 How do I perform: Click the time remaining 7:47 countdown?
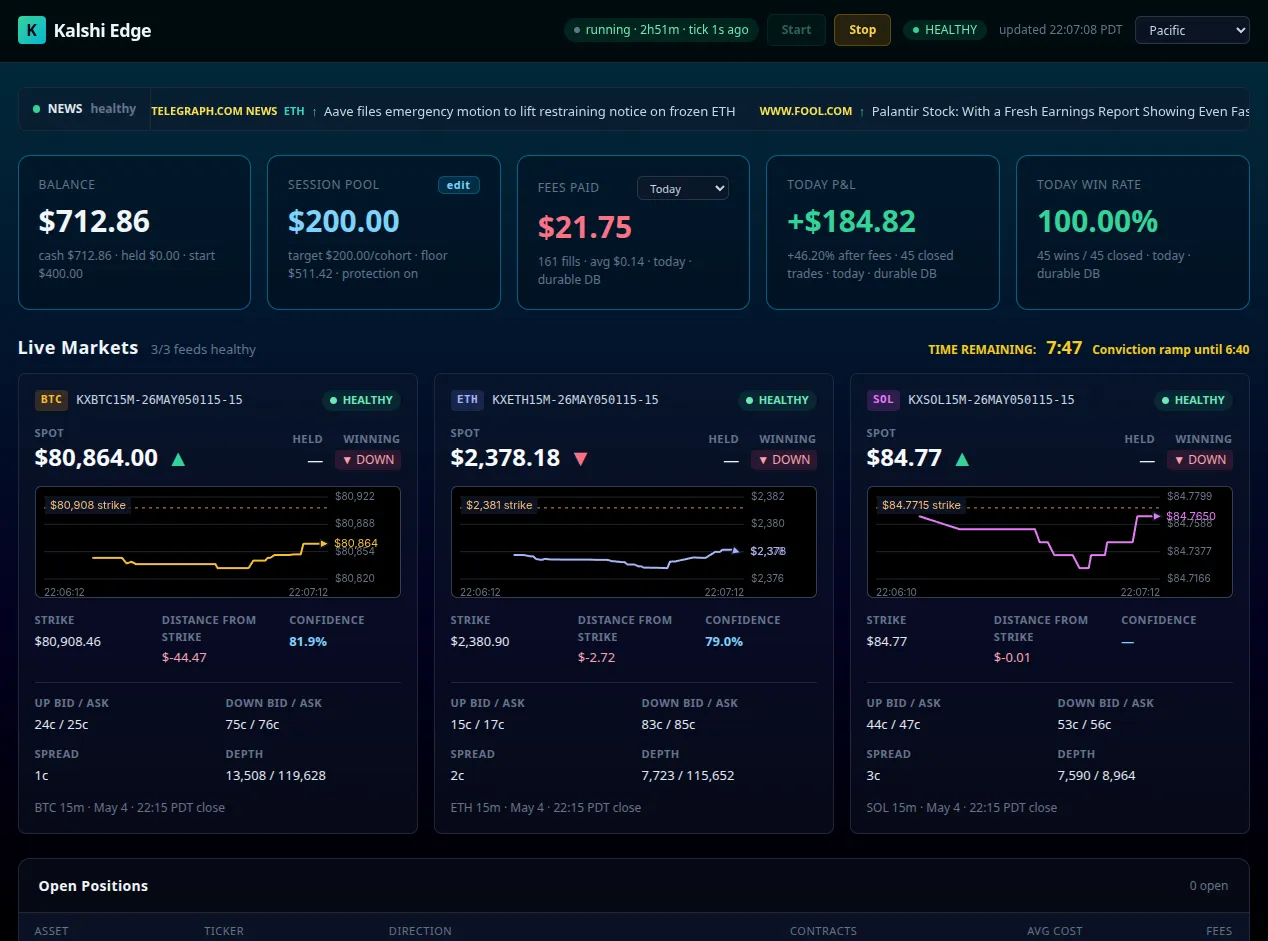pyautogui.click(x=1064, y=348)
